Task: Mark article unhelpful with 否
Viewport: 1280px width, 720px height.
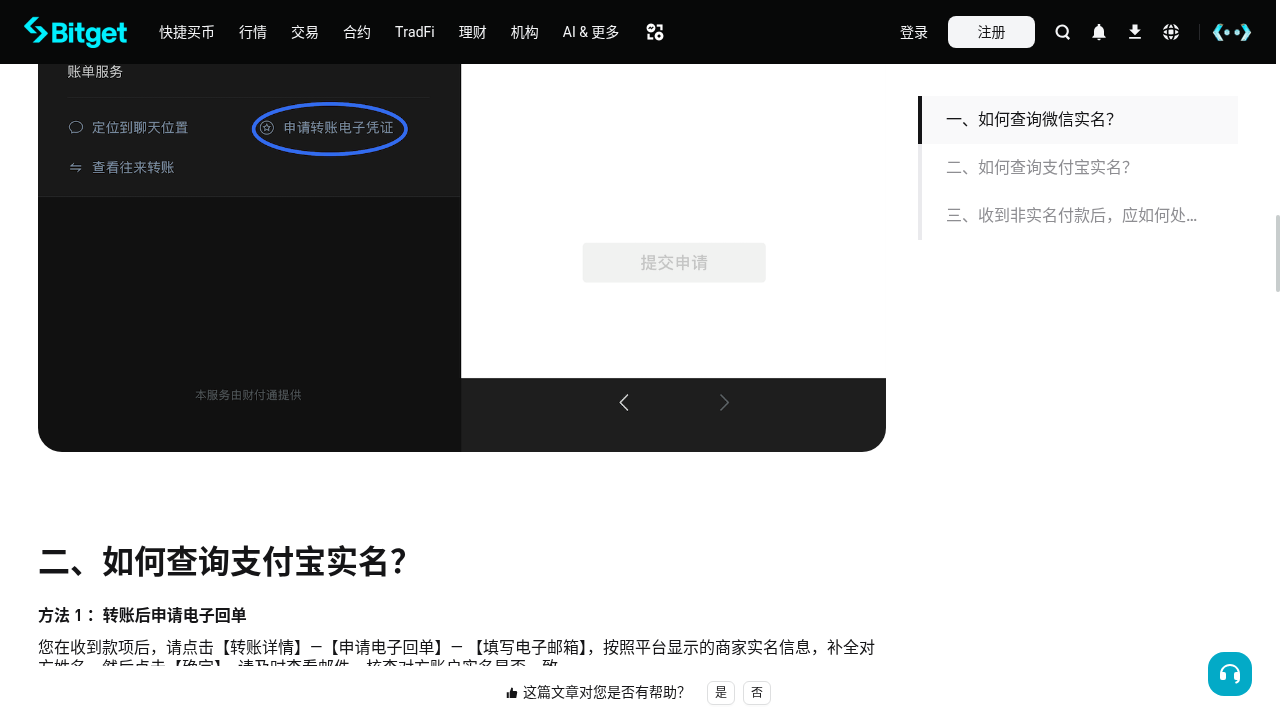Action: coord(757,693)
